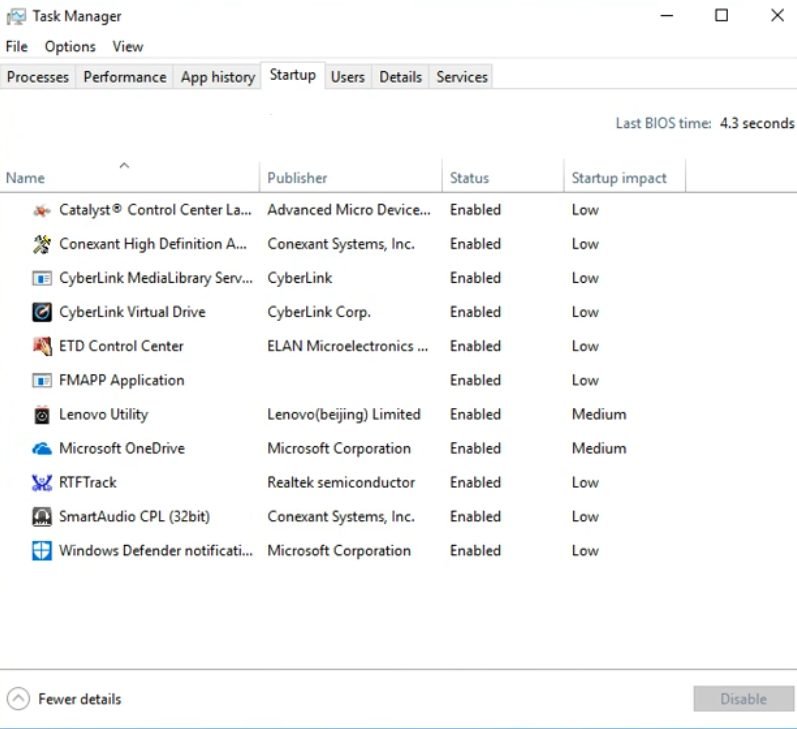The image size is (797, 729).
Task: Click the Microsoft OneDrive cloud icon
Action: pyautogui.click(x=42, y=448)
